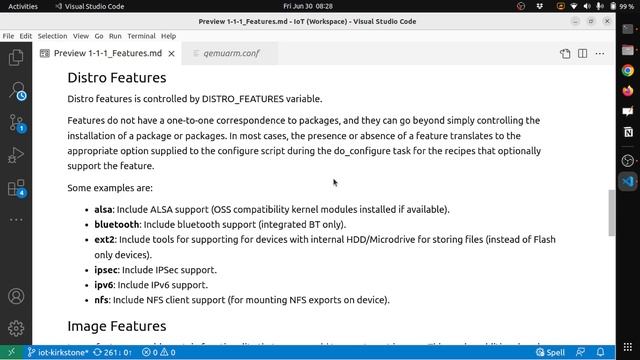
Task: Open notifications bell in status bar
Action: point(600,352)
